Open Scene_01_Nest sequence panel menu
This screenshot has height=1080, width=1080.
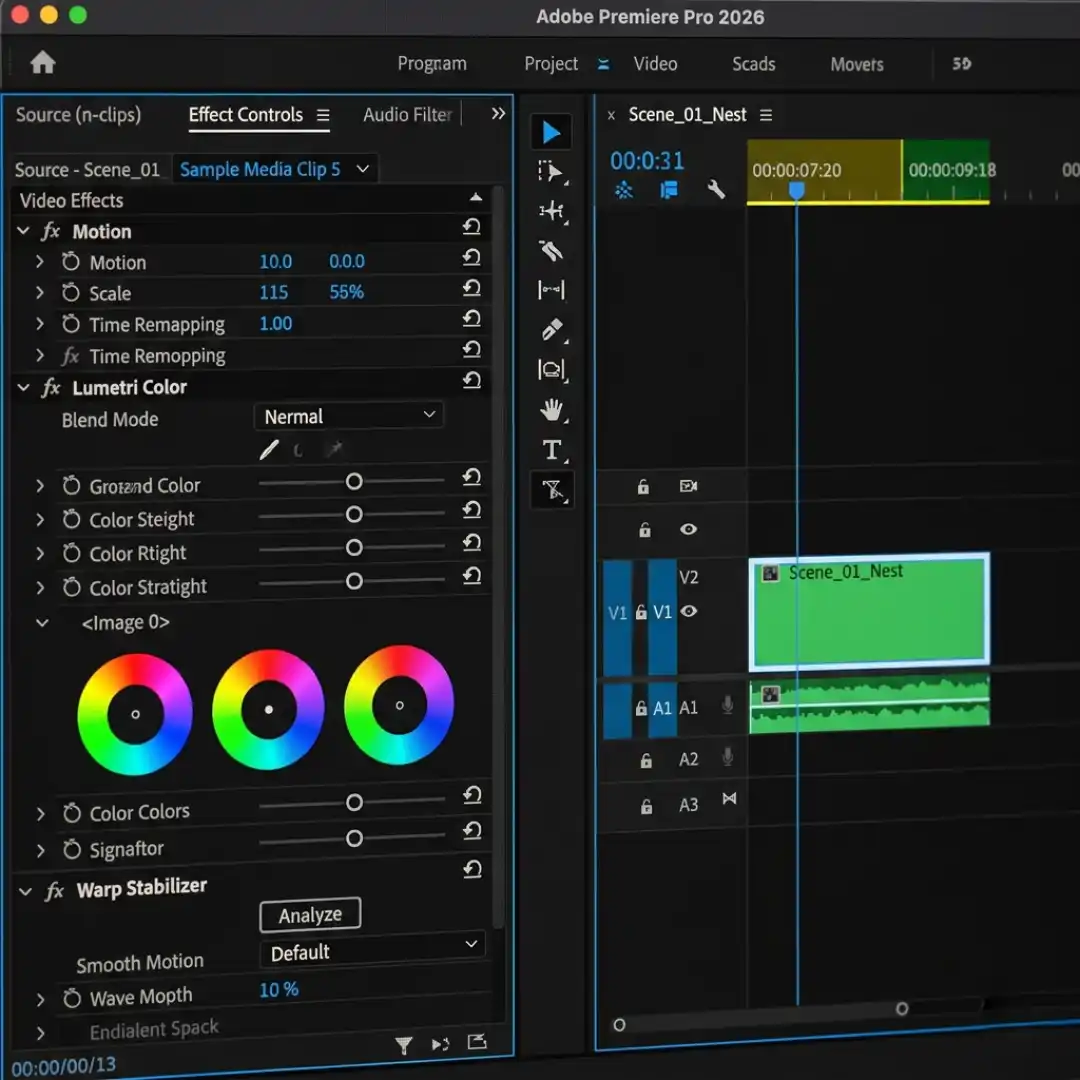pyautogui.click(x=766, y=114)
